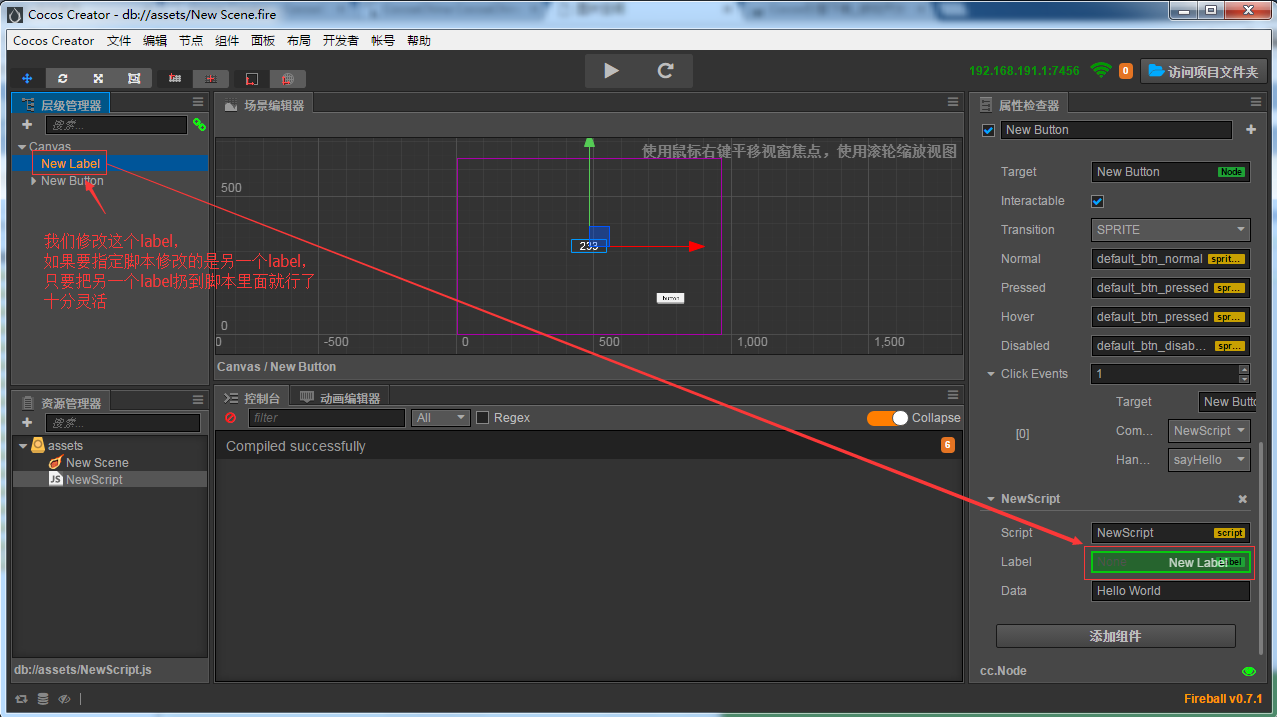Viewport: 1277px width, 717px height.
Task: Click the green link icon in hierarchy
Action: [199, 125]
